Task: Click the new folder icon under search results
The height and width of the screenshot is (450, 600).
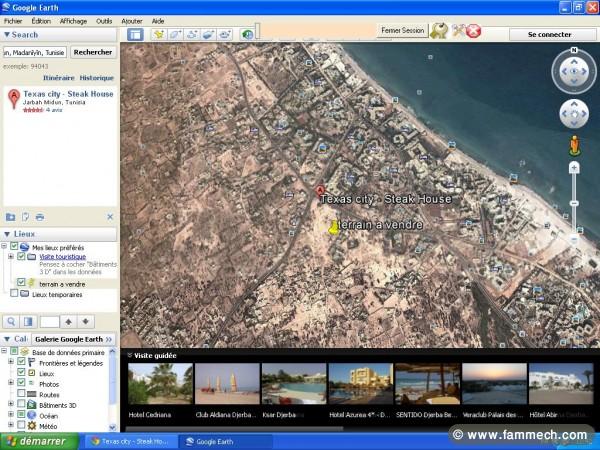Action: click(x=11, y=217)
